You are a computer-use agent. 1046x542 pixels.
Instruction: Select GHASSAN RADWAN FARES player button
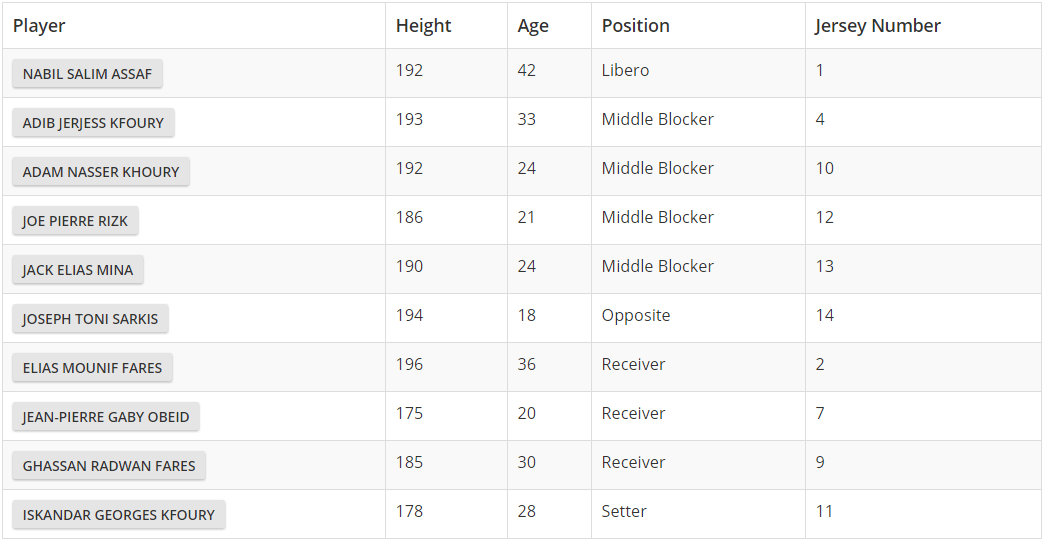[x=109, y=466]
